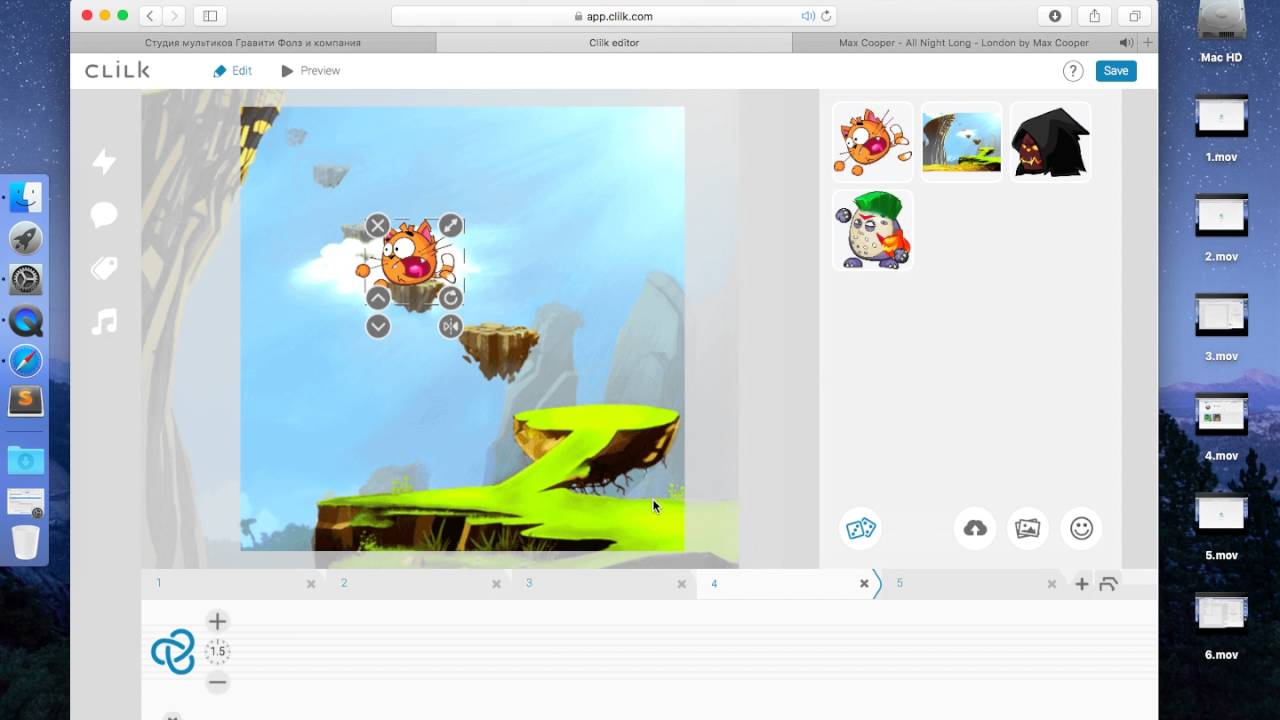This screenshot has width=1280, height=720.
Task: Add a new scene with plus icon
Action: 1081,584
